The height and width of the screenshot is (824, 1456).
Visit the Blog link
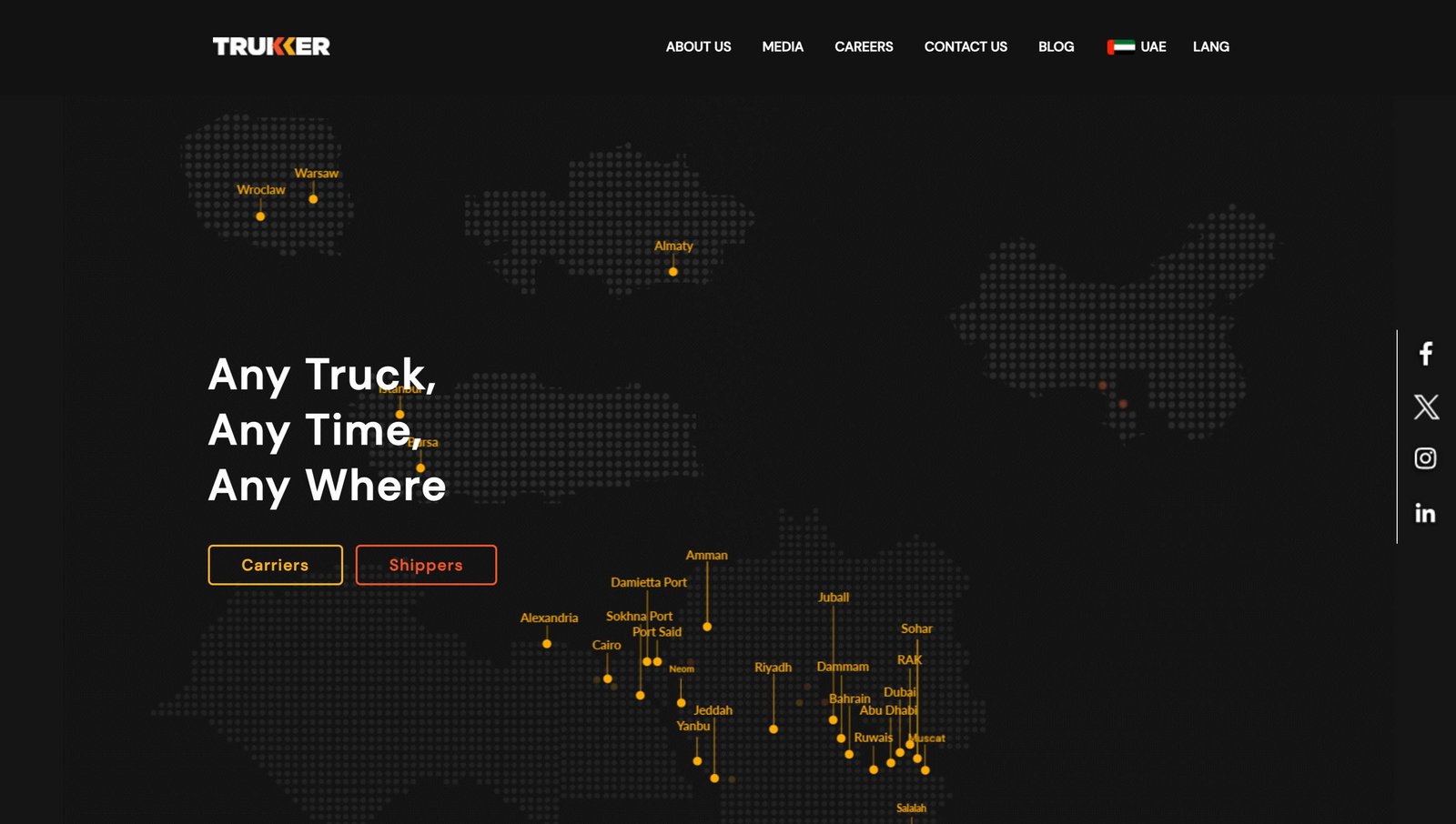coord(1056,47)
